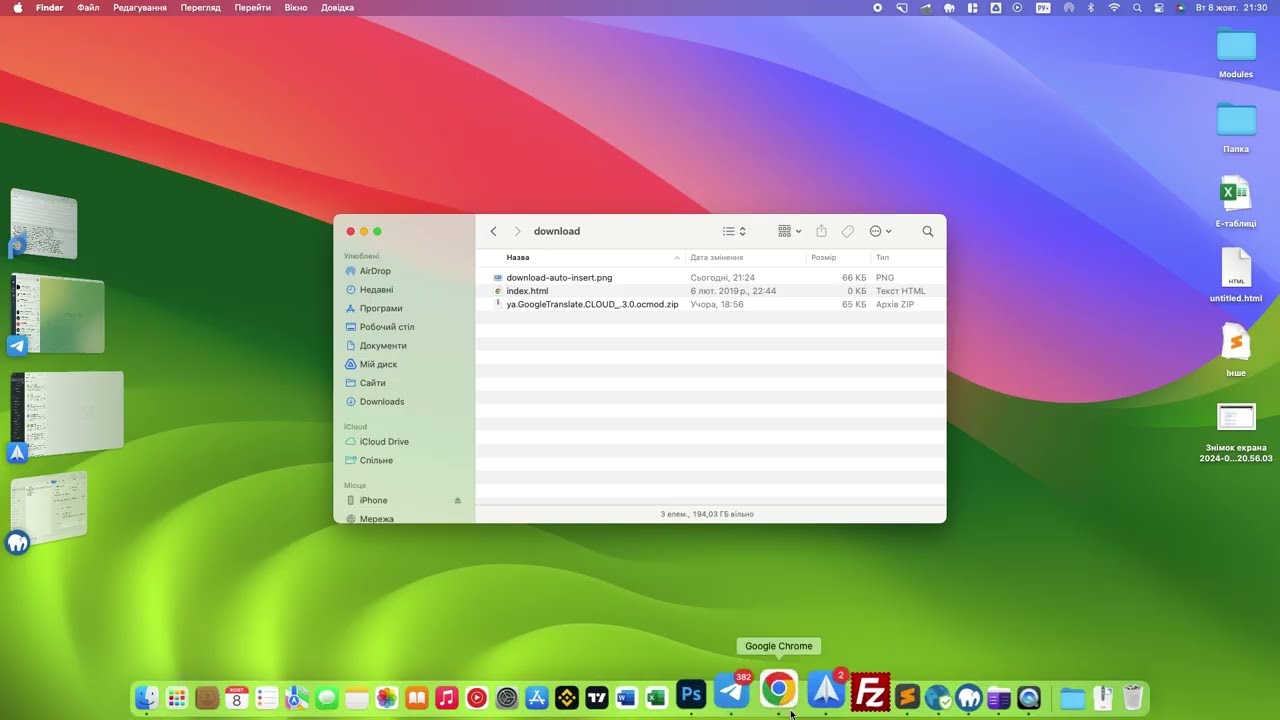Open the Apple menu
This screenshot has height=720, width=1280.
[x=17, y=7]
